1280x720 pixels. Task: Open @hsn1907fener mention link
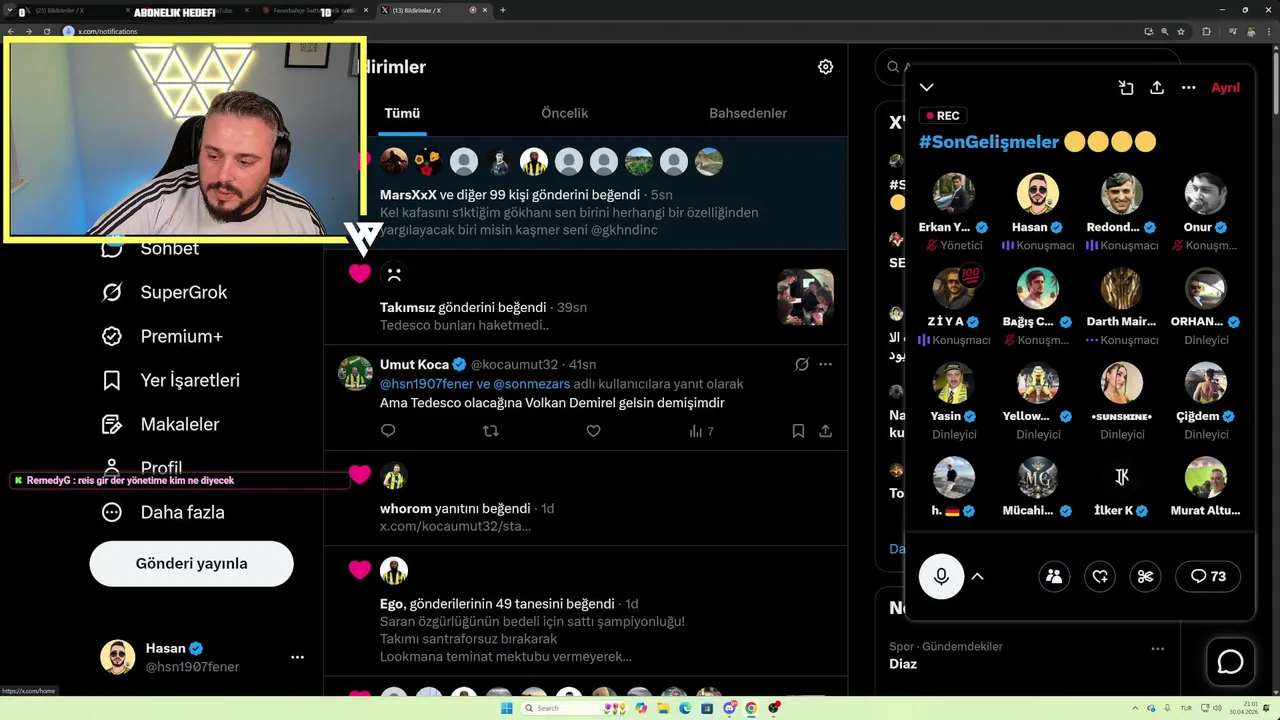pos(426,384)
